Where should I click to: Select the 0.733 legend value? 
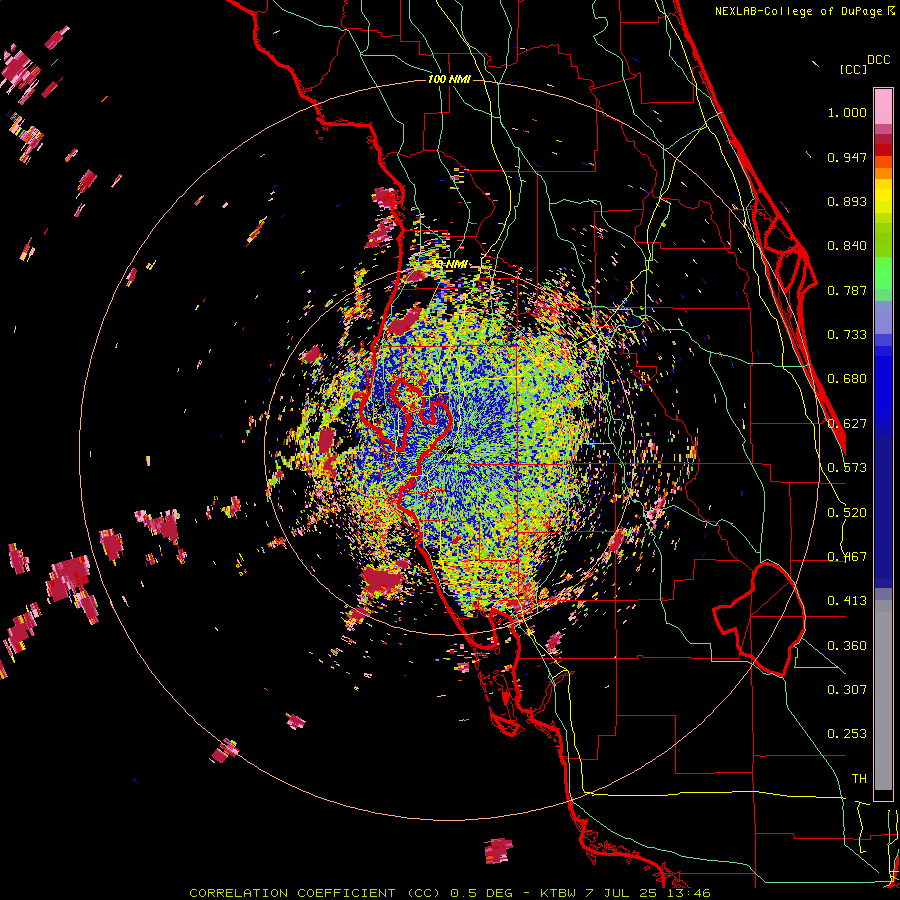847,335
